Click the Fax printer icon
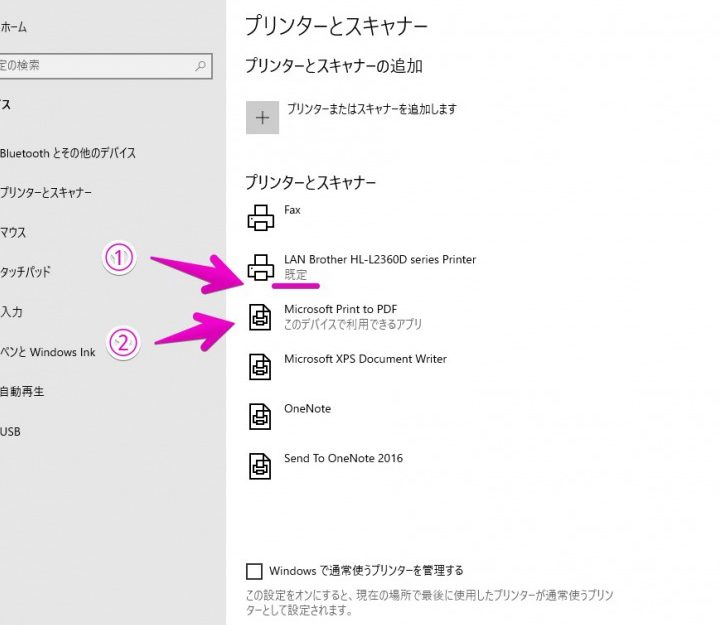 click(x=261, y=218)
